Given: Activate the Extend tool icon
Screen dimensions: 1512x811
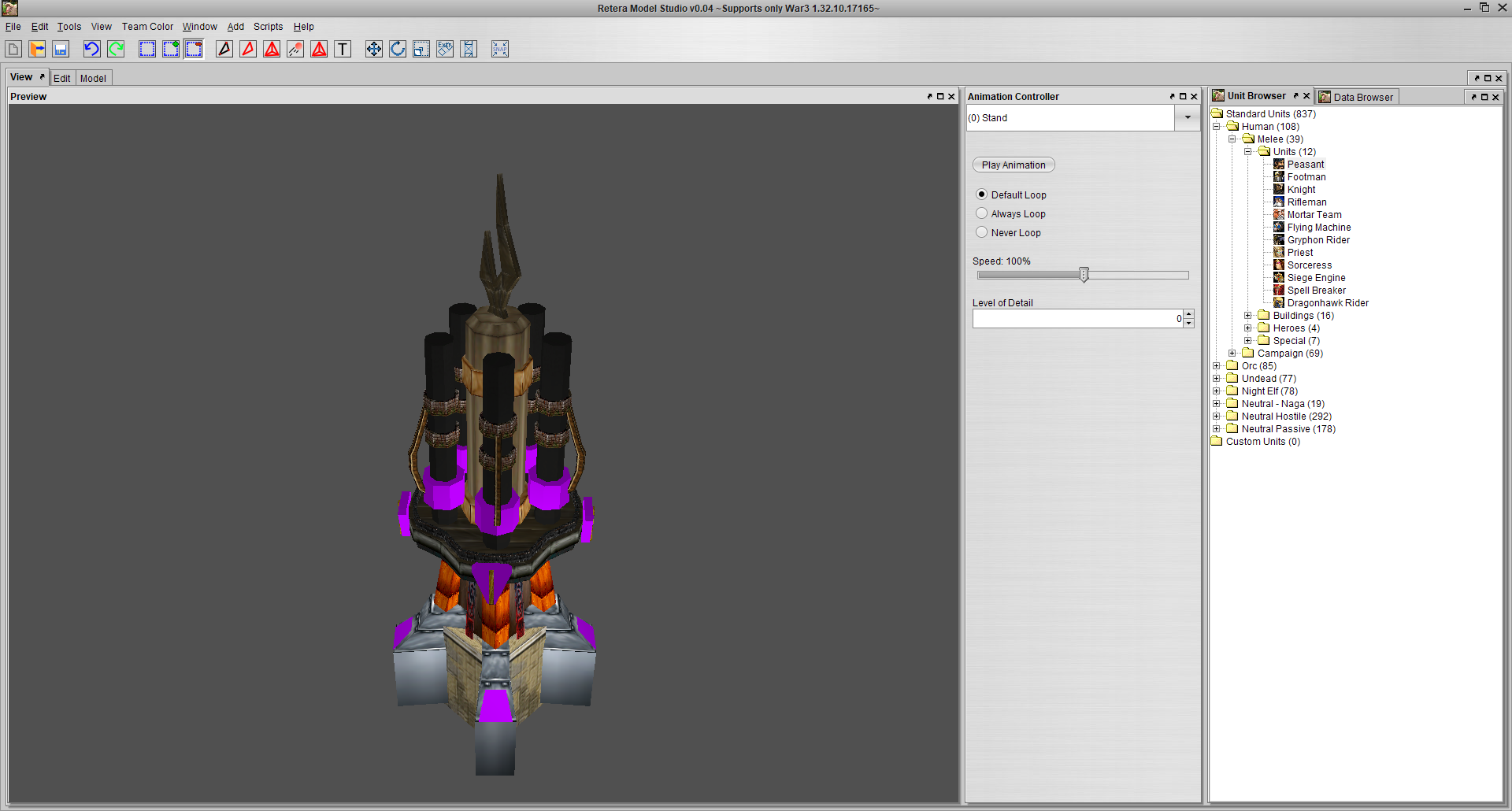Looking at the screenshot, I should click(469, 49).
